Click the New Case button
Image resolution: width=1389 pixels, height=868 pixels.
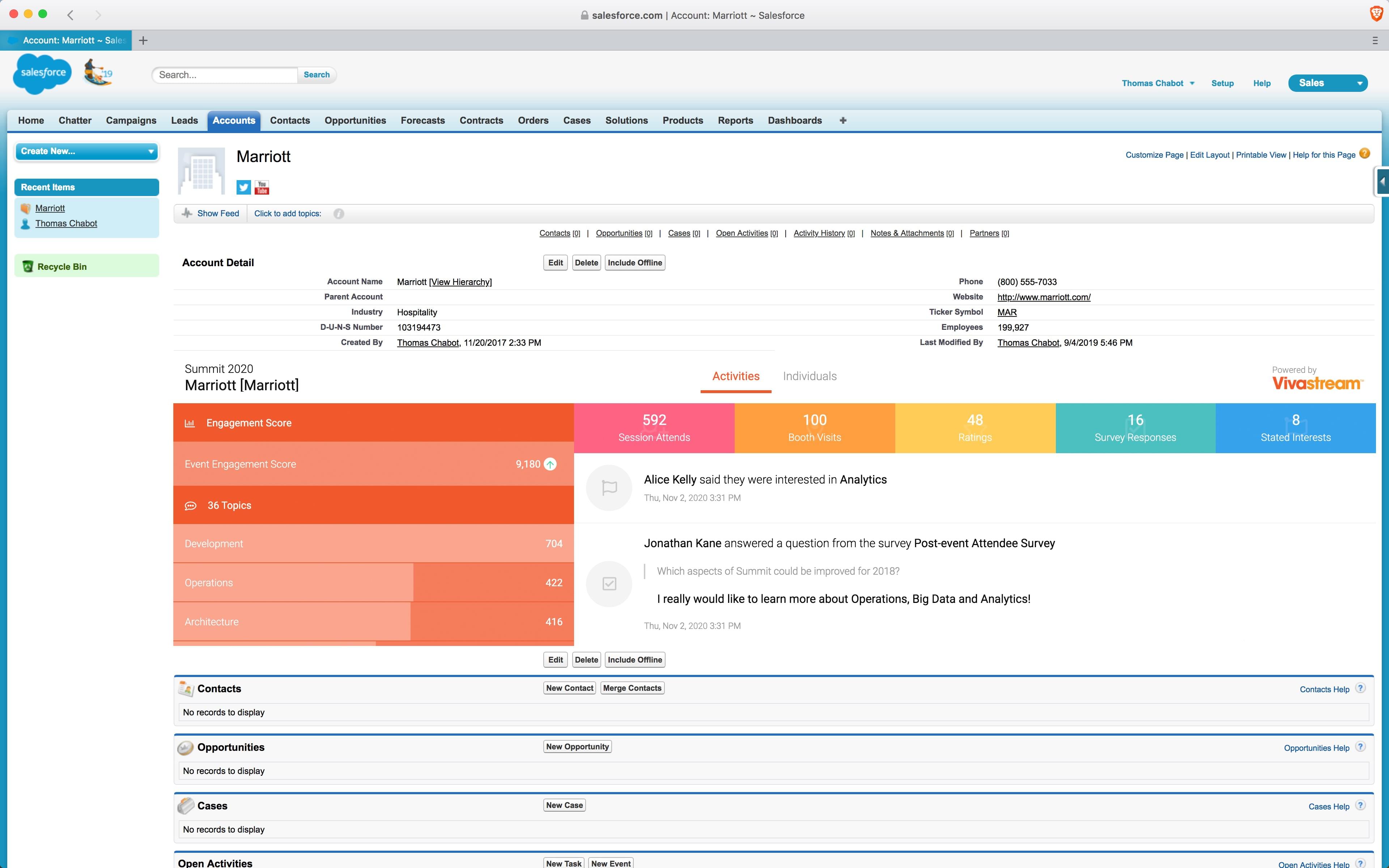[564, 805]
